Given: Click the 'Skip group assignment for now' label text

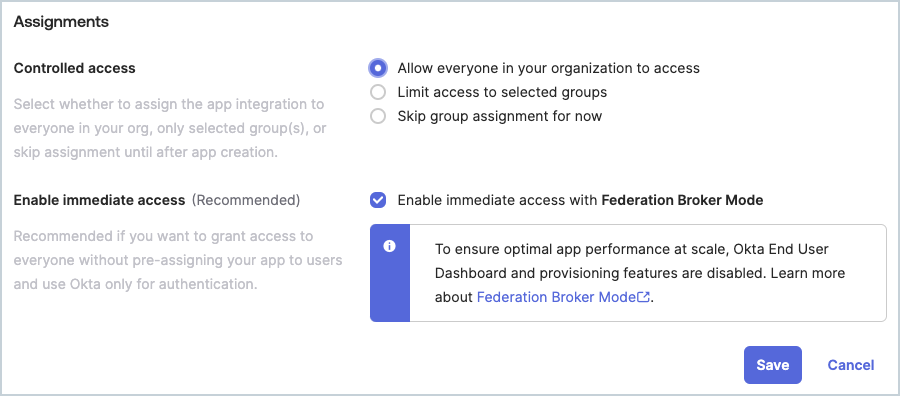Looking at the screenshot, I should point(500,116).
